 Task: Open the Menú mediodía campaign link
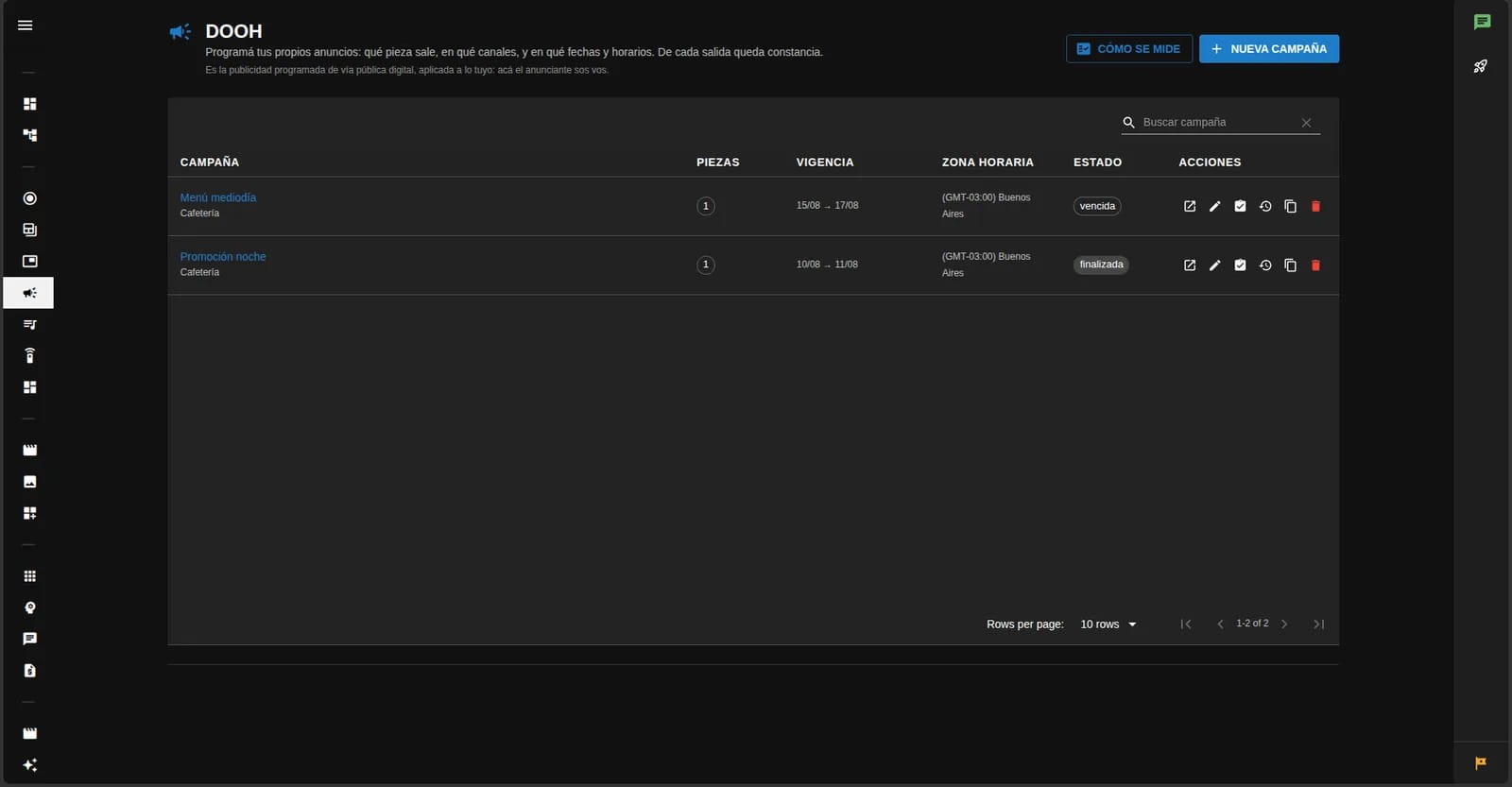tap(218, 197)
